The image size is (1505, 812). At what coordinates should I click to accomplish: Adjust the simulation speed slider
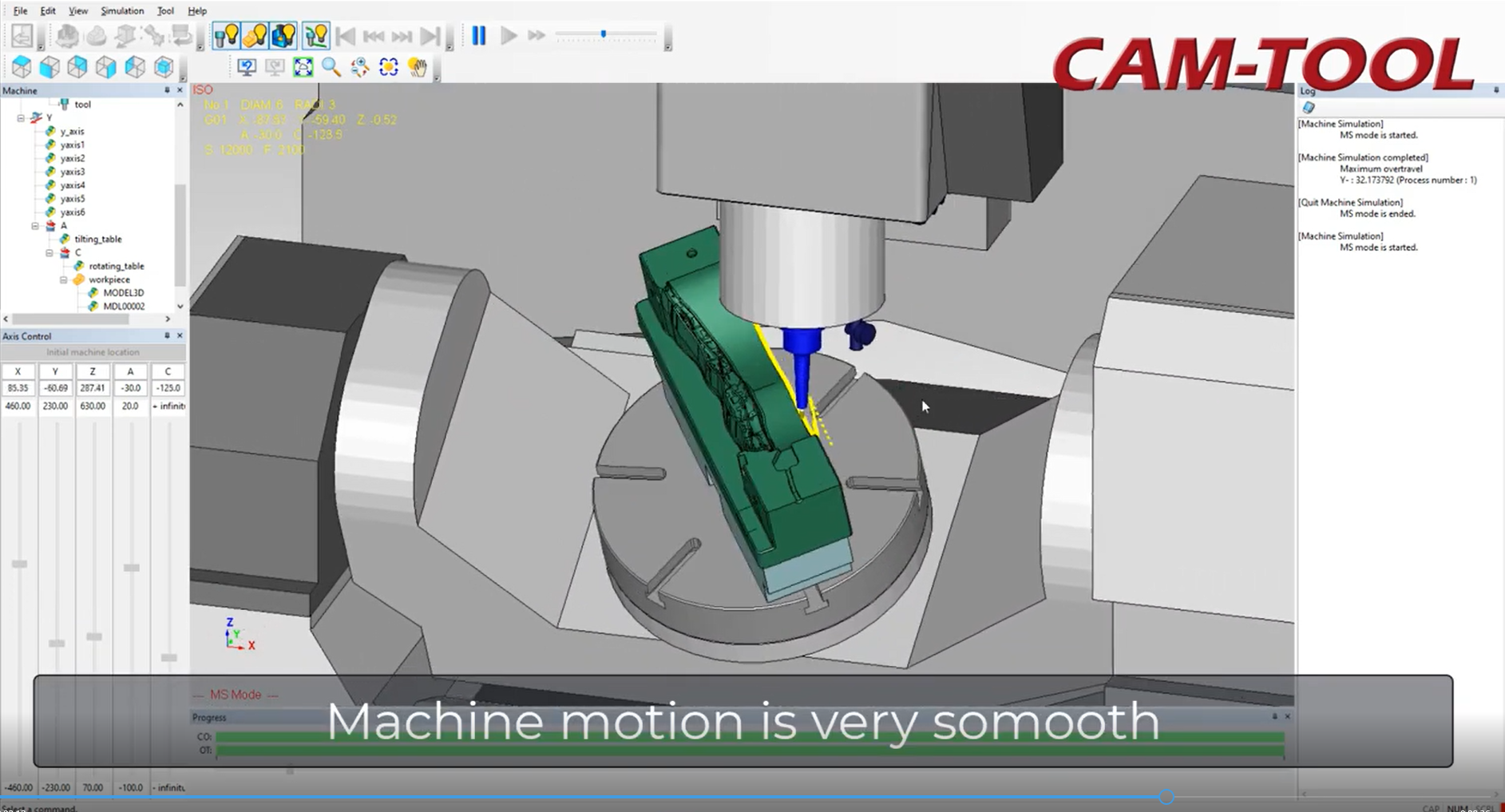tap(604, 34)
